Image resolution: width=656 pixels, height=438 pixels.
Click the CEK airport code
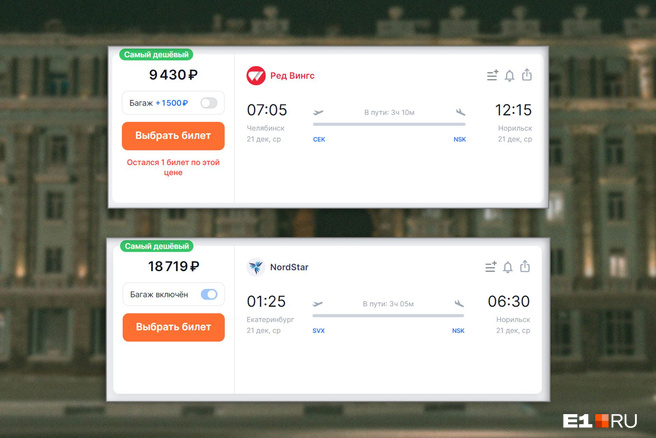point(319,140)
